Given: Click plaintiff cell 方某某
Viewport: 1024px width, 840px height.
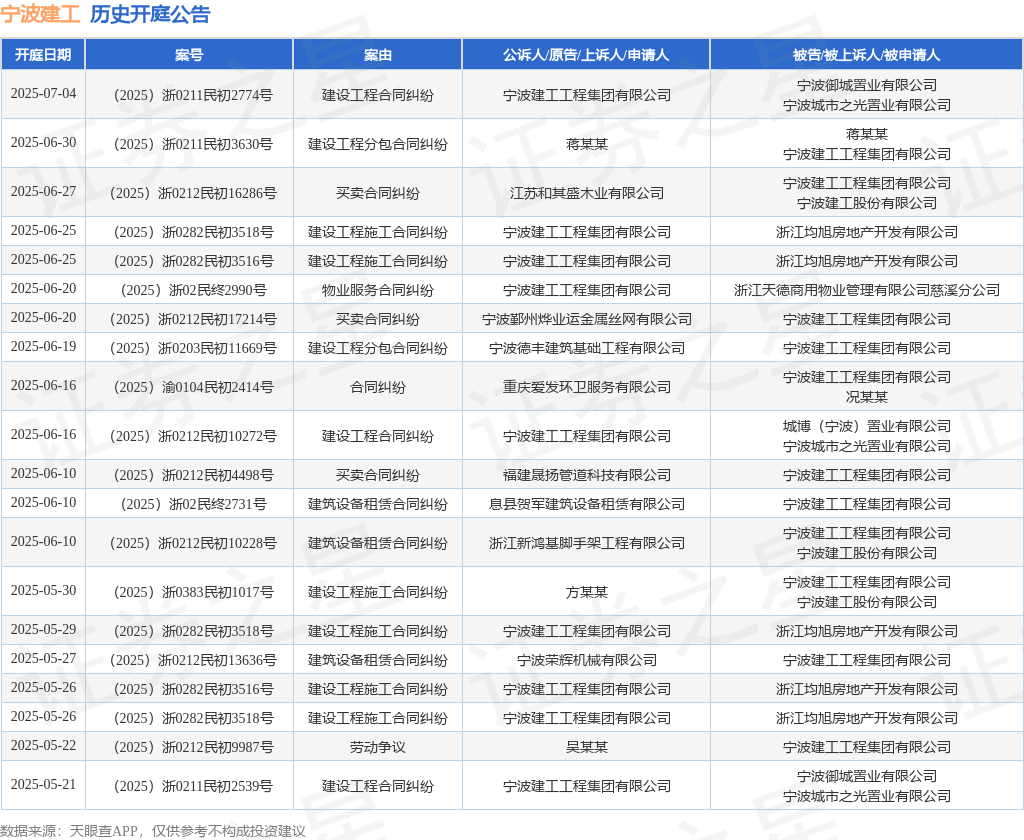Looking at the screenshot, I should click(x=586, y=592).
